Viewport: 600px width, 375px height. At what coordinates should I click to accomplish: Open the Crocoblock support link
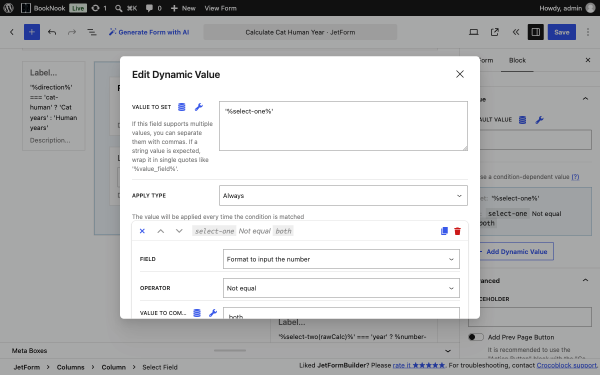tap(567, 365)
